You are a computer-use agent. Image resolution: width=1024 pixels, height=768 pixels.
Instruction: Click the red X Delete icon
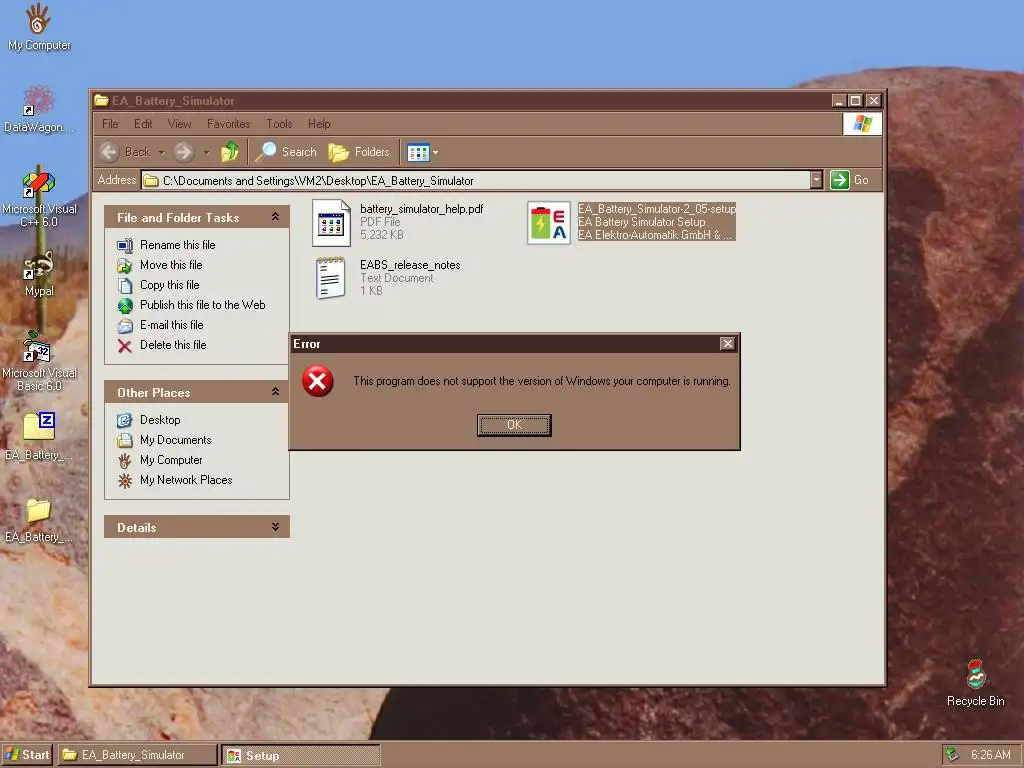pyautogui.click(x=125, y=345)
